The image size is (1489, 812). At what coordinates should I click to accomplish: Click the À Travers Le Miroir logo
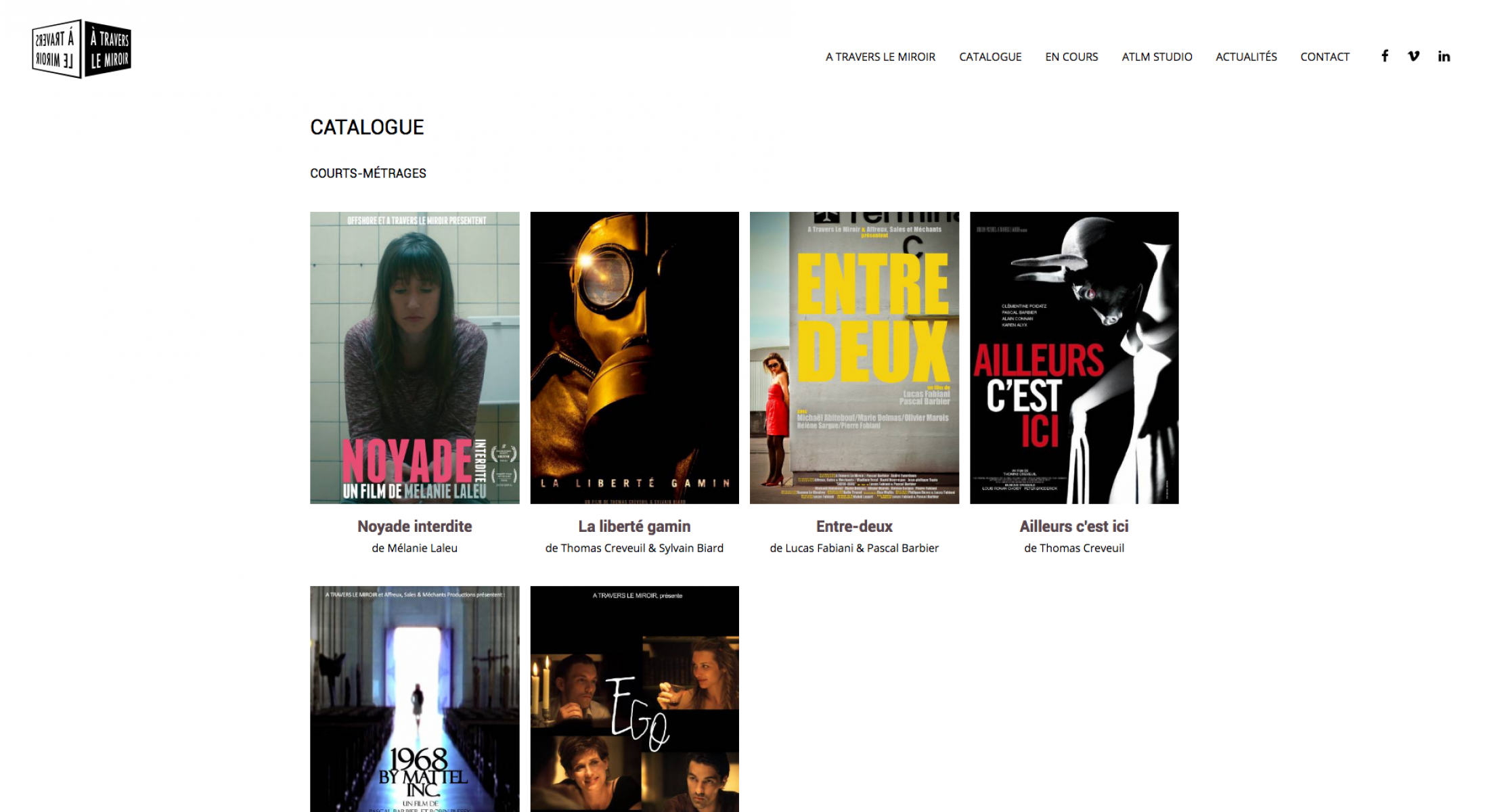pyautogui.click(x=81, y=49)
